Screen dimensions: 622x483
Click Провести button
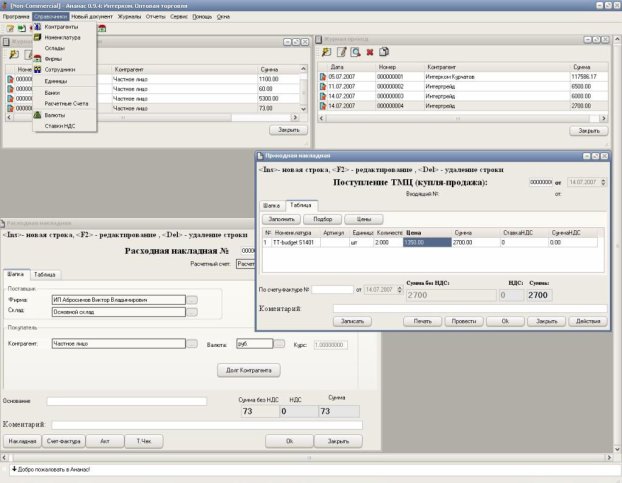coord(464,321)
